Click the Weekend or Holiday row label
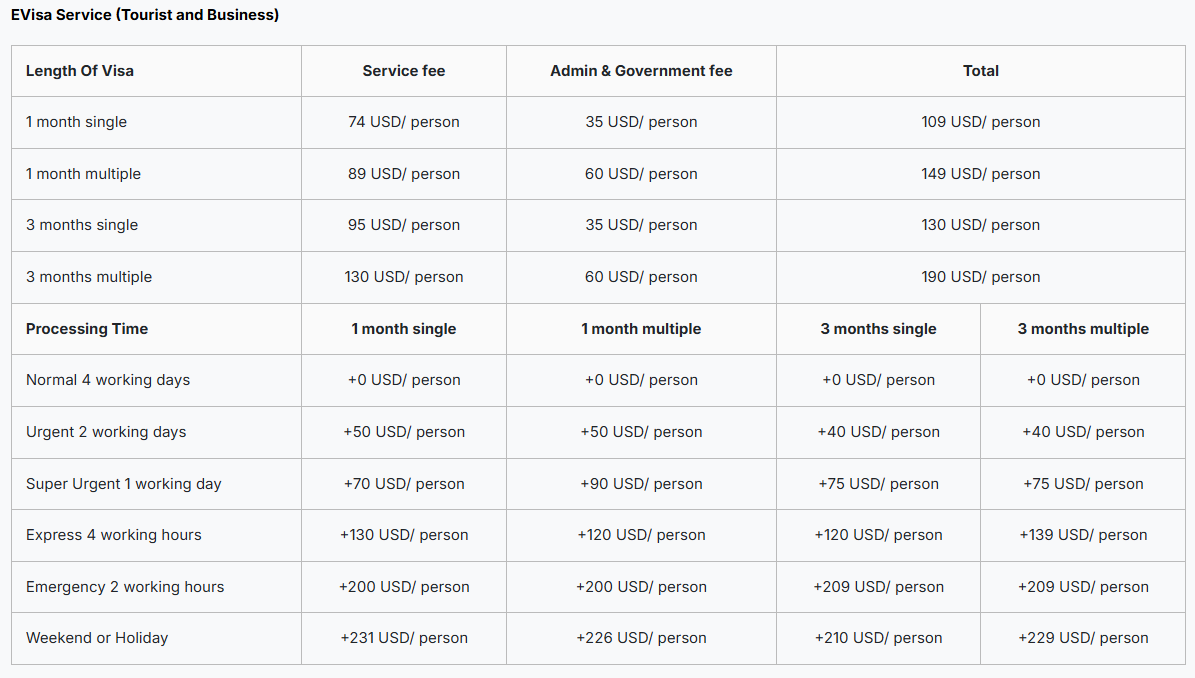This screenshot has width=1195, height=678. [x=97, y=638]
